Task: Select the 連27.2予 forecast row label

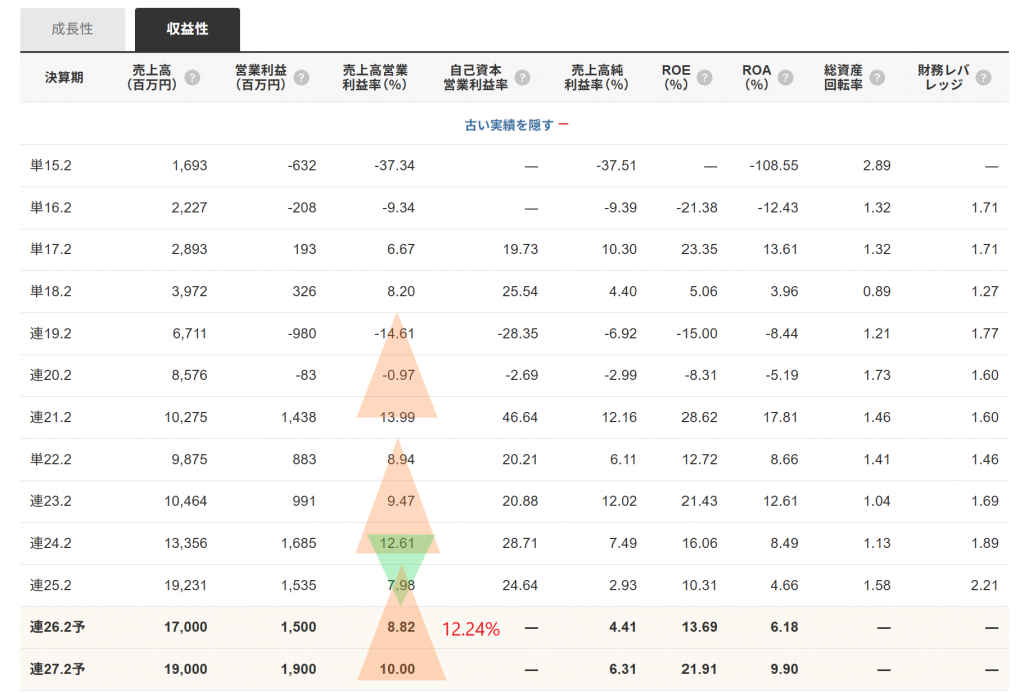Action: coord(57,669)
